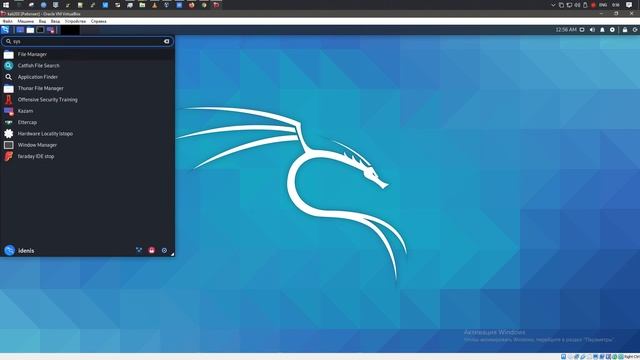Click the log out gear icon in menu footer
Image resolution: width=640 pixels, height=360 pixels.
(164, 250)
